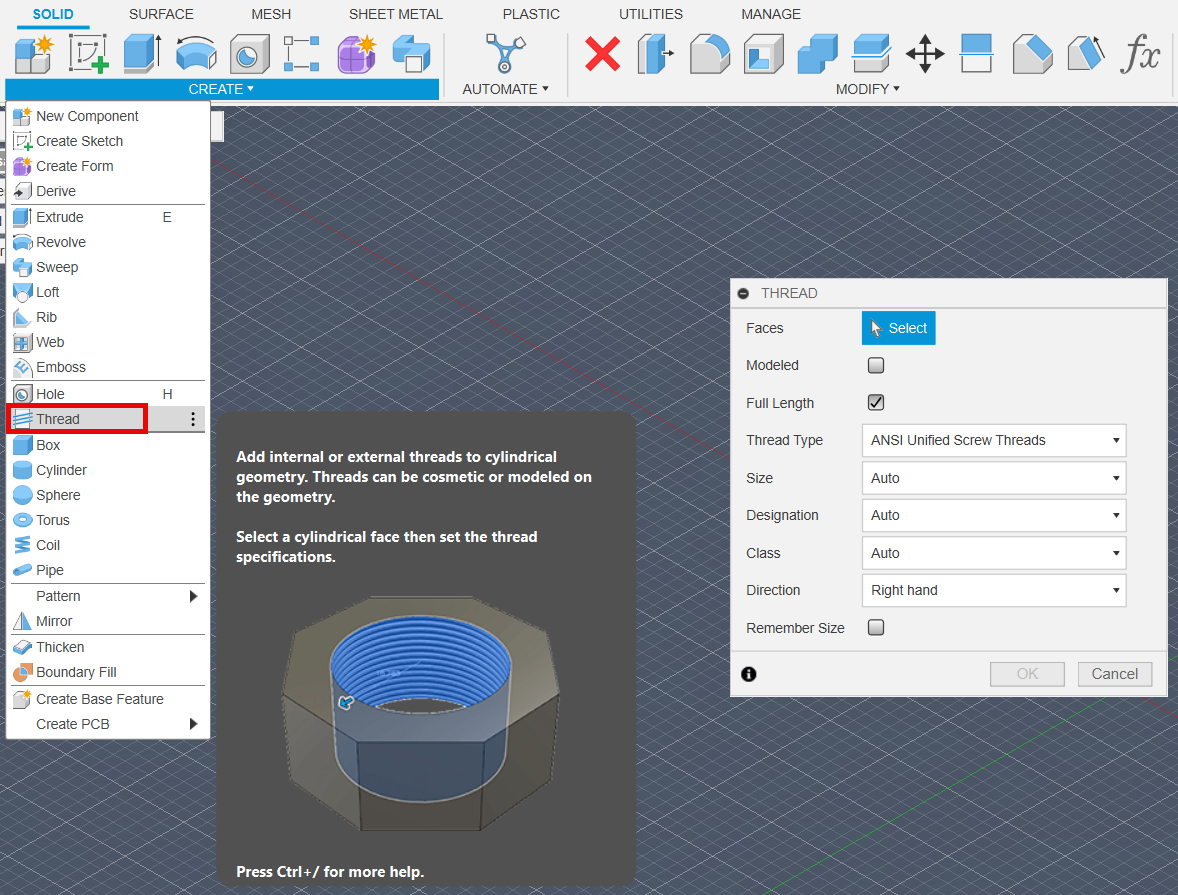Screen dimensions: 1178x895
Task: Select the Revolve tool in the toolbar
Action: pyautogui.click(x=196, y=53)
